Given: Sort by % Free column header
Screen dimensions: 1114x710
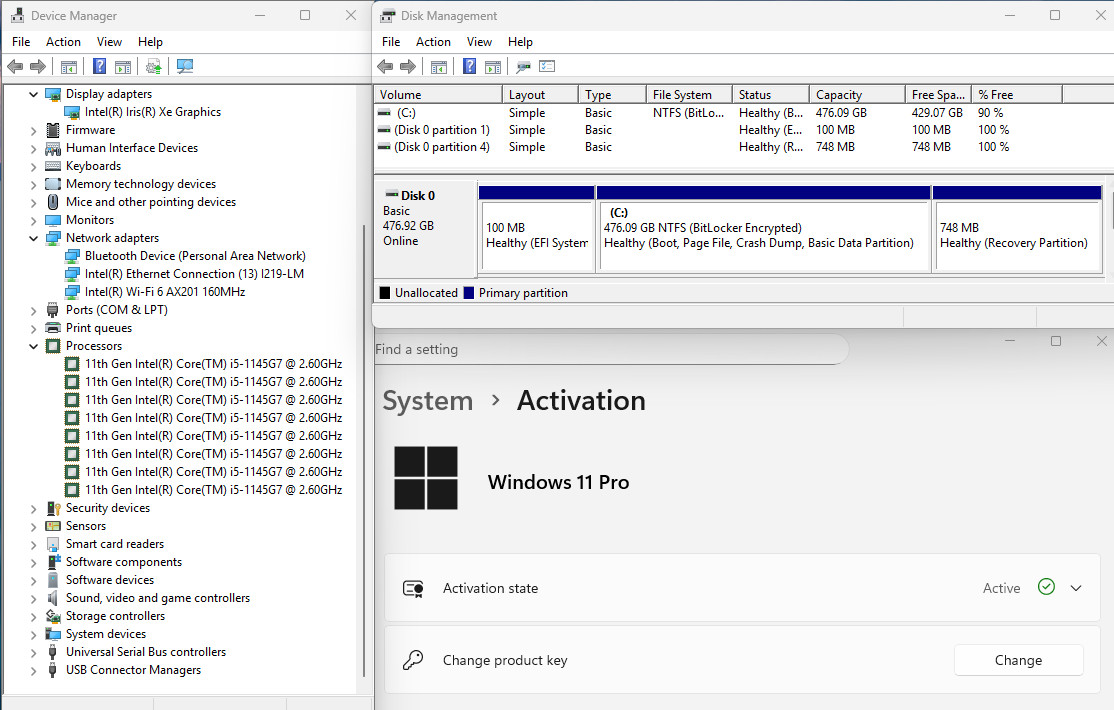Looking at the screenshot, I should coord(1017,95).
